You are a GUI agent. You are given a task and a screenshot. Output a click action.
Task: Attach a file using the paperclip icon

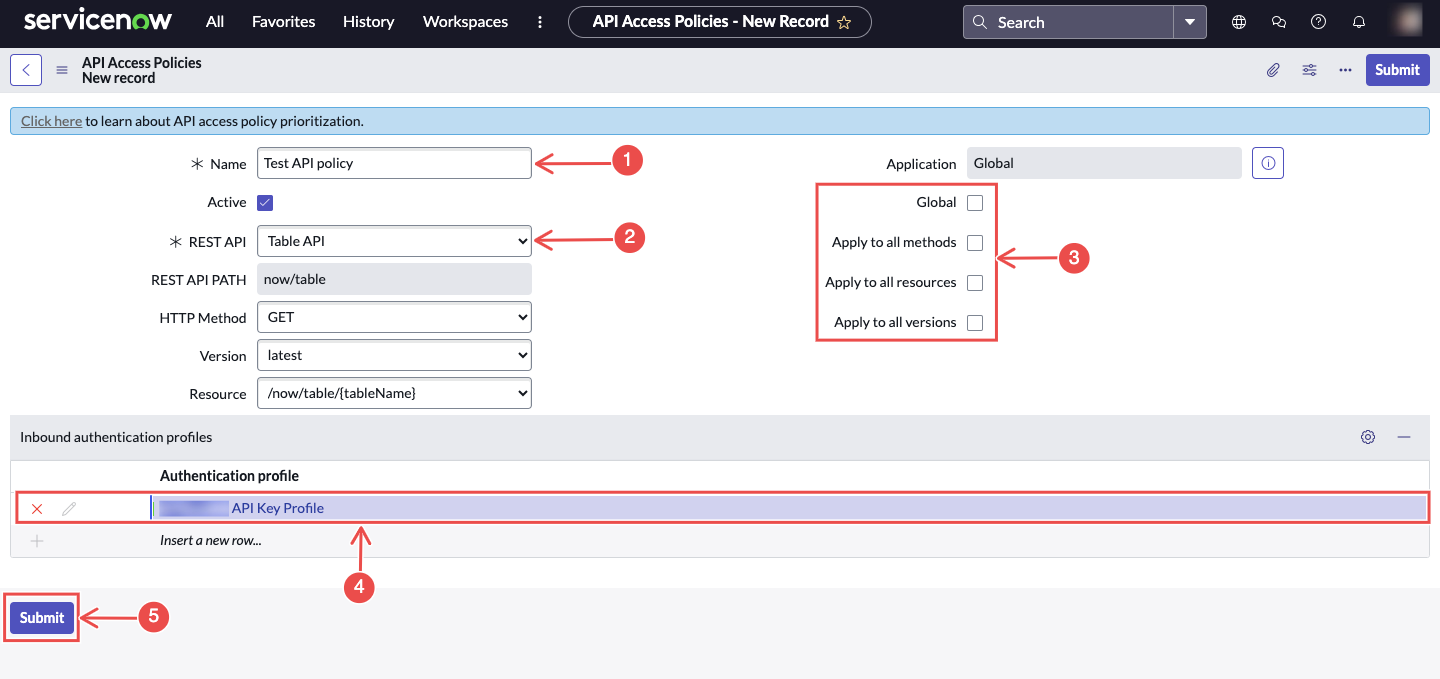pos(1273,69)
